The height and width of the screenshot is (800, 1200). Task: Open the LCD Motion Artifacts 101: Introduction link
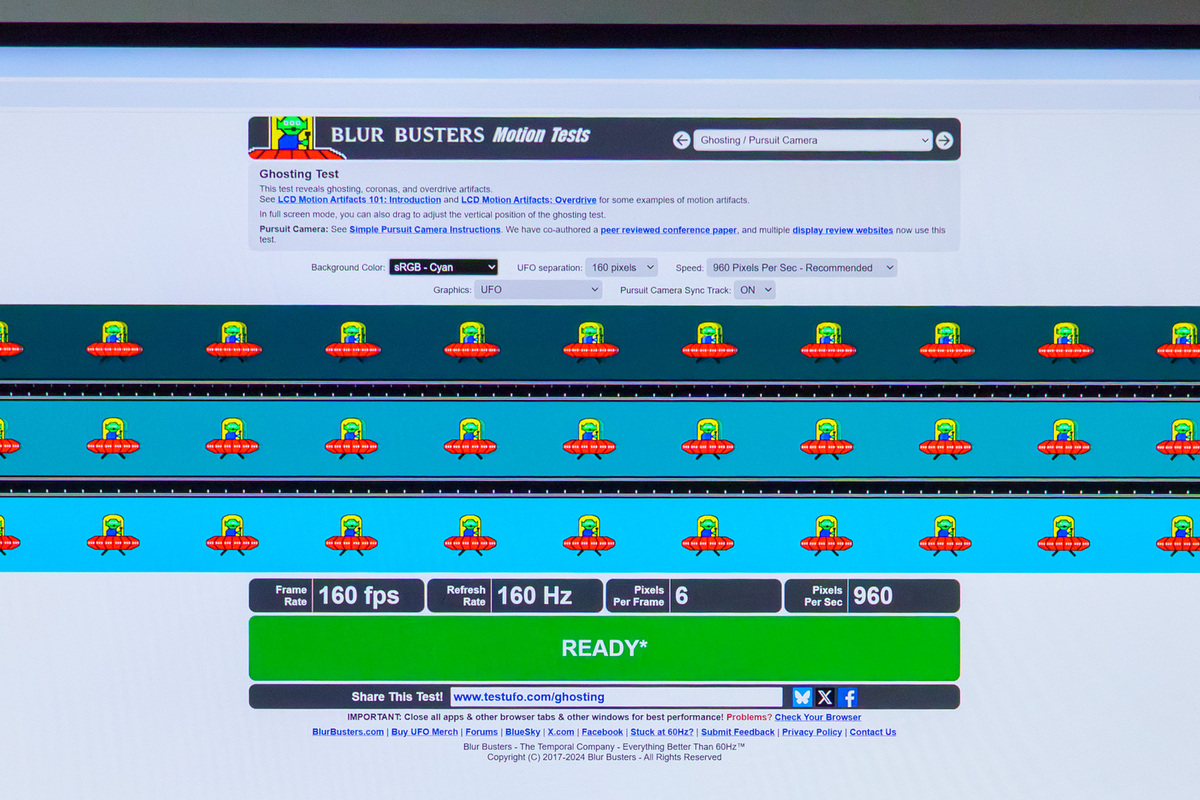point(359,200)
